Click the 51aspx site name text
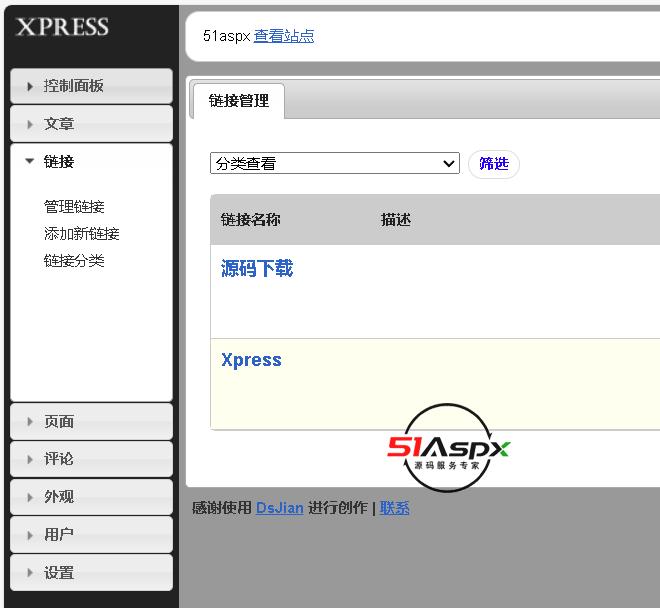 coord(226,36)
